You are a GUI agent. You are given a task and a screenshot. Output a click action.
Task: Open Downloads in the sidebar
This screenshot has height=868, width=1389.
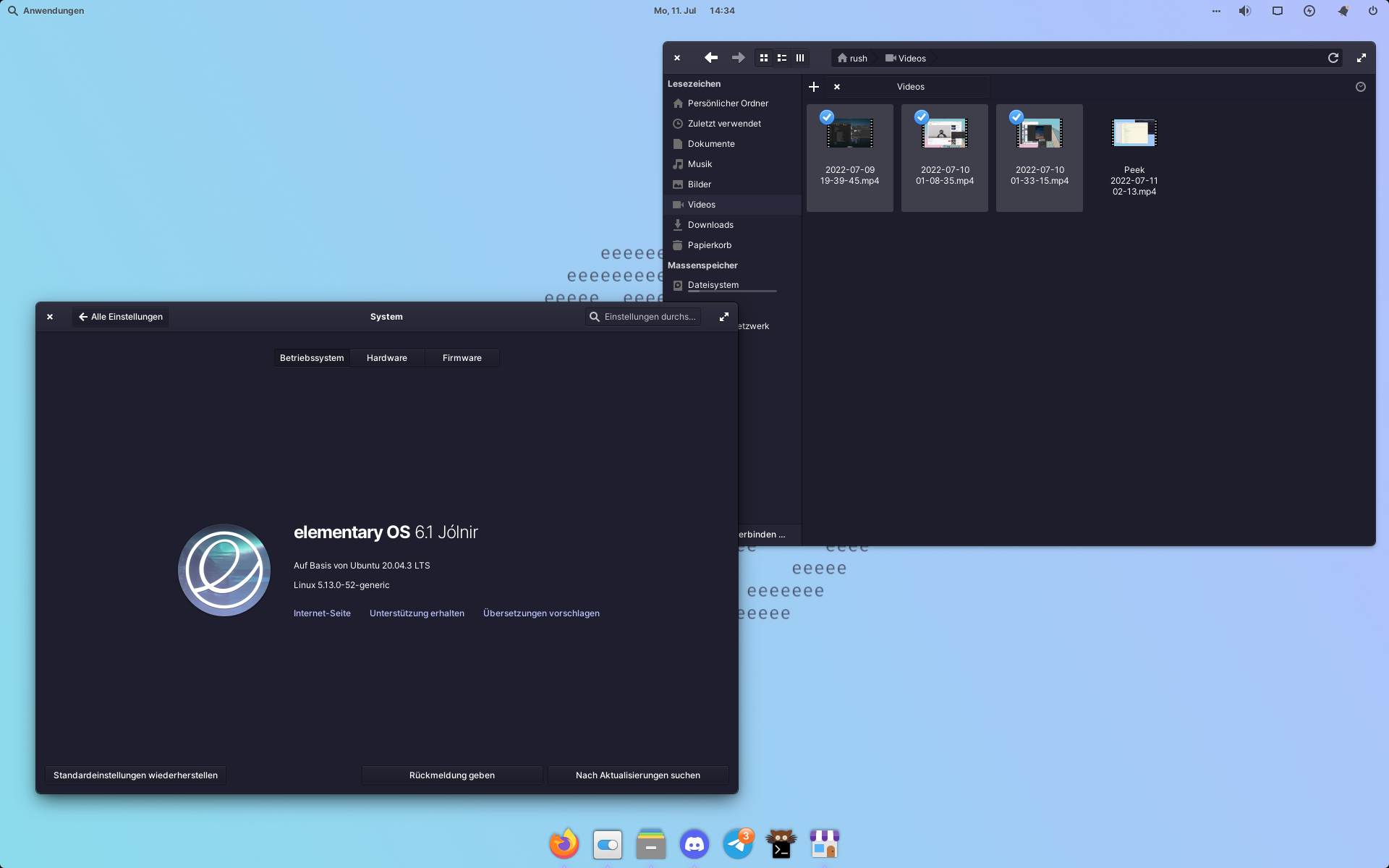pos(732,225)
